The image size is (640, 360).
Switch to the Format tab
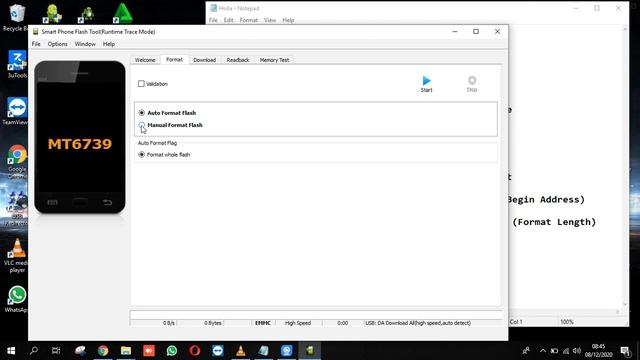pos(174,60)
